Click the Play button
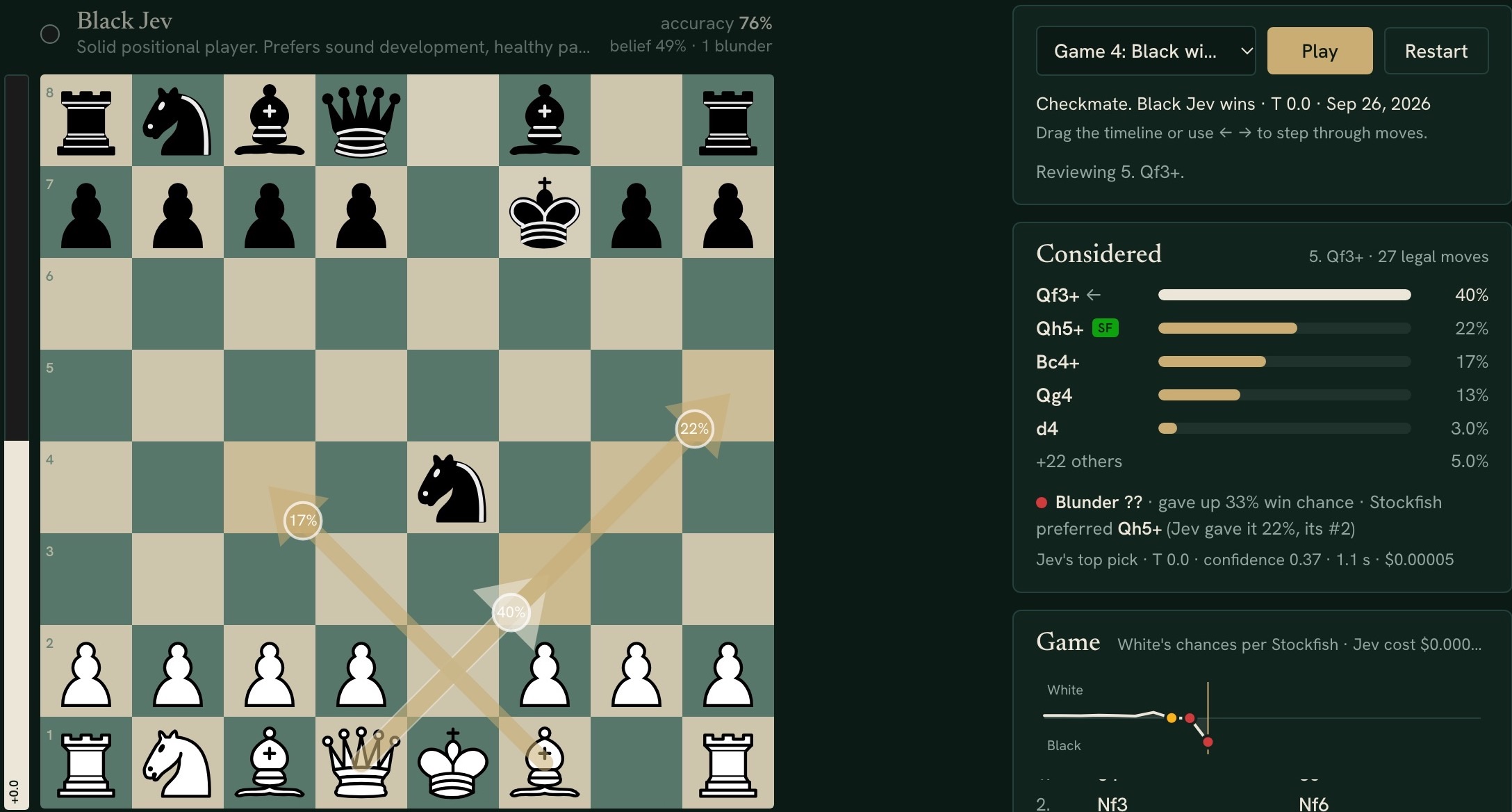The width and height of the screenshot is (1512, 812). pos(1320,51)
